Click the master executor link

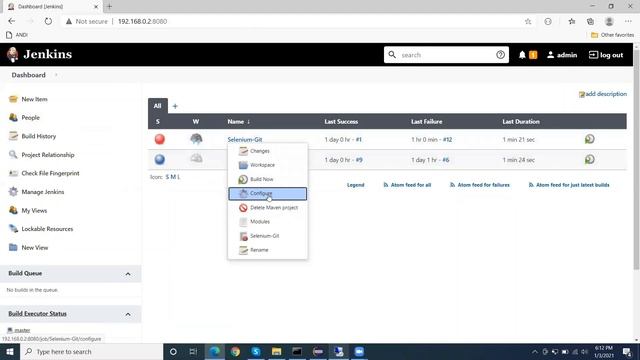click(22, 330)
